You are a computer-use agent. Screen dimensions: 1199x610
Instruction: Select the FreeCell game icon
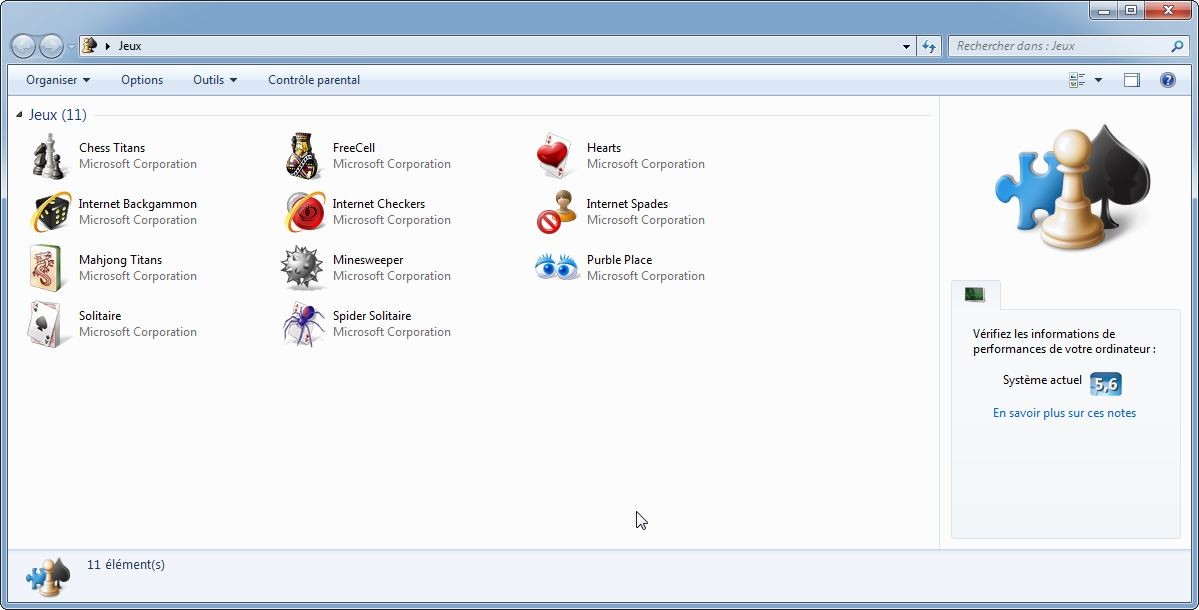(x=303, y=156)
